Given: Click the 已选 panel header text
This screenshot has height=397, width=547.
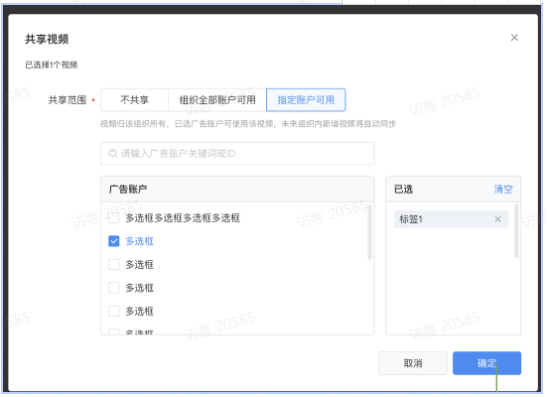Looking at the screenshot, I should click(x=403, y=189).
